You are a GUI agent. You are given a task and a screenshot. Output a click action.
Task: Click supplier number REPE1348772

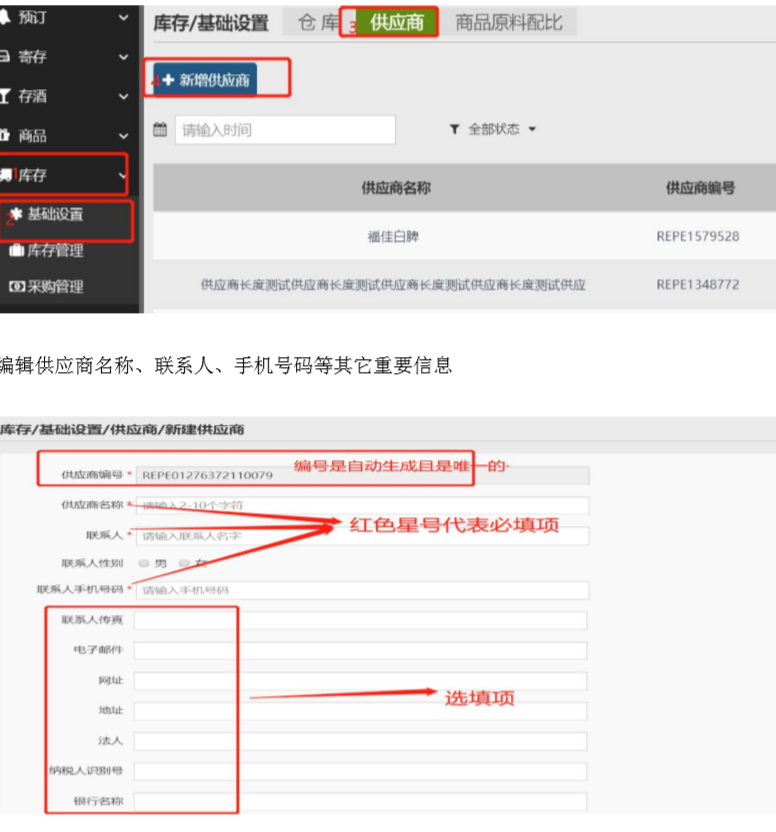pos(697,284)
